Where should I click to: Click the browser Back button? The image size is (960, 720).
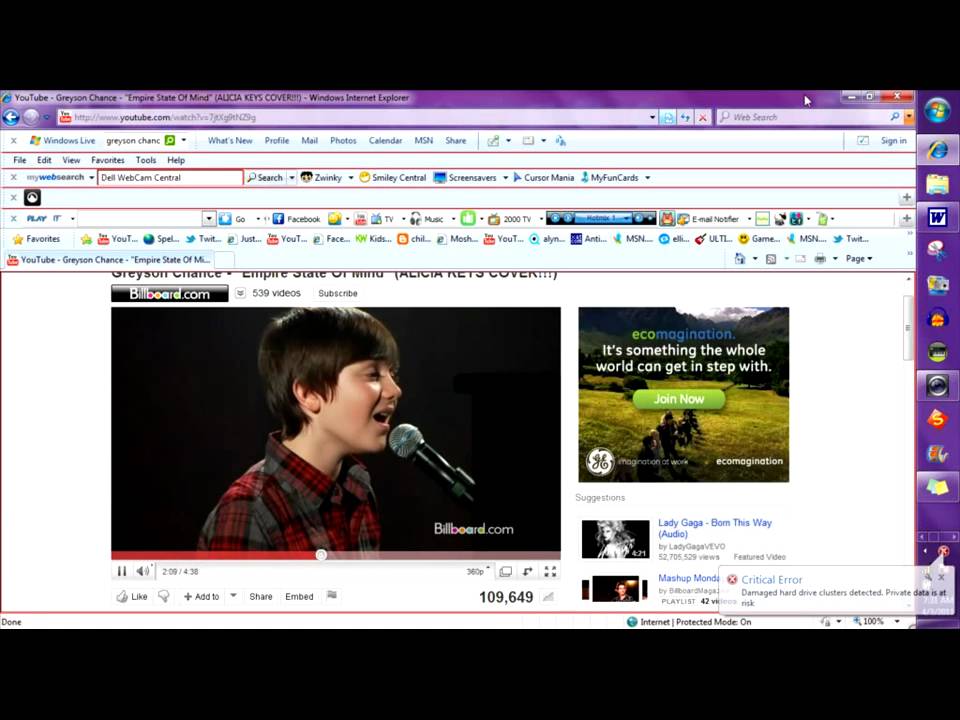coord(11,117)
